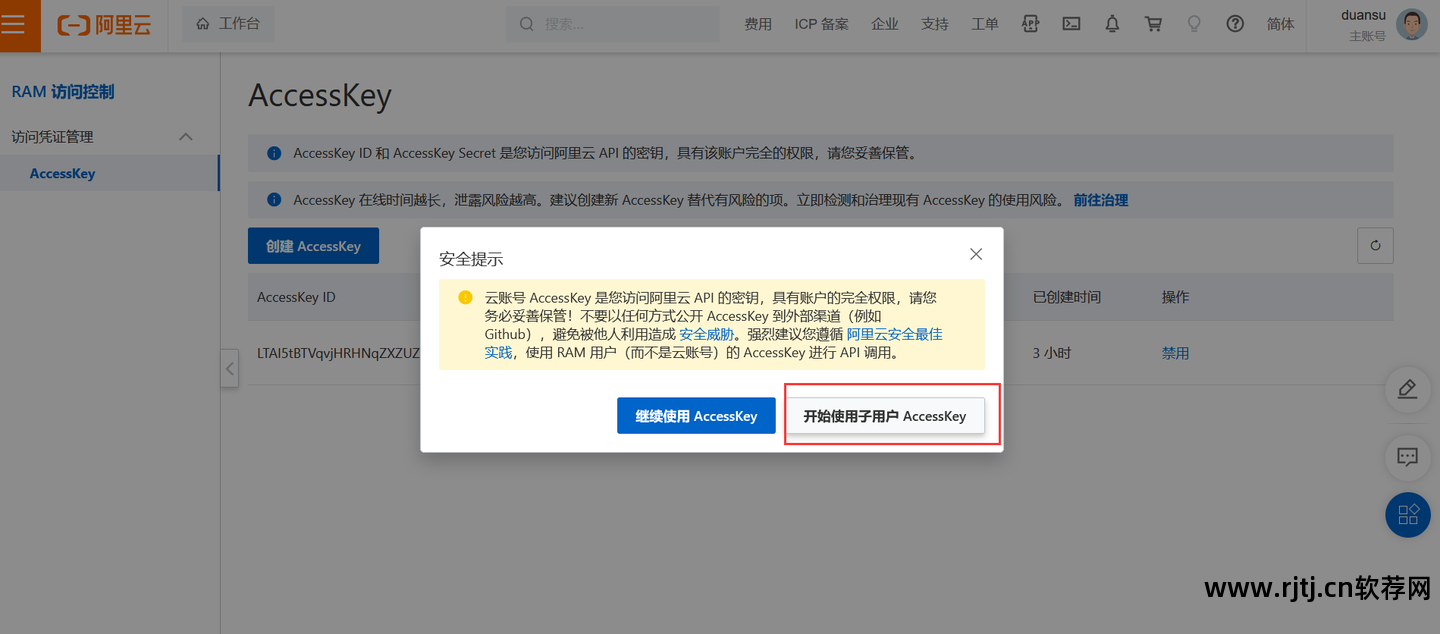This screenshot has height=634, width=1440.
Task: Open the 企业 menu
Action: coord(885,24)
